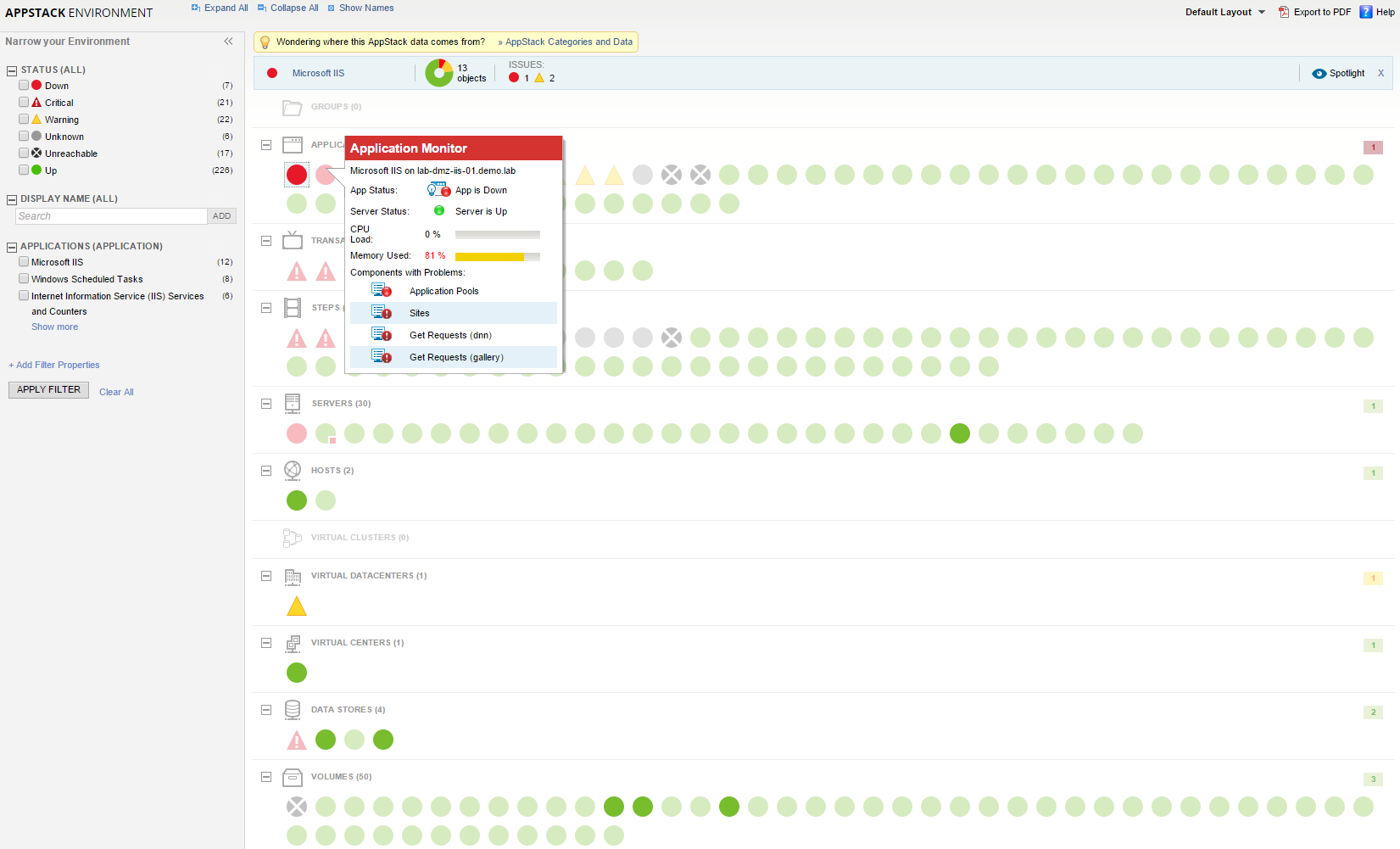The width and height of the screenshot is (1400, 849).
Task: Enable the Microsoft IIS application filter
Action: 23,261
